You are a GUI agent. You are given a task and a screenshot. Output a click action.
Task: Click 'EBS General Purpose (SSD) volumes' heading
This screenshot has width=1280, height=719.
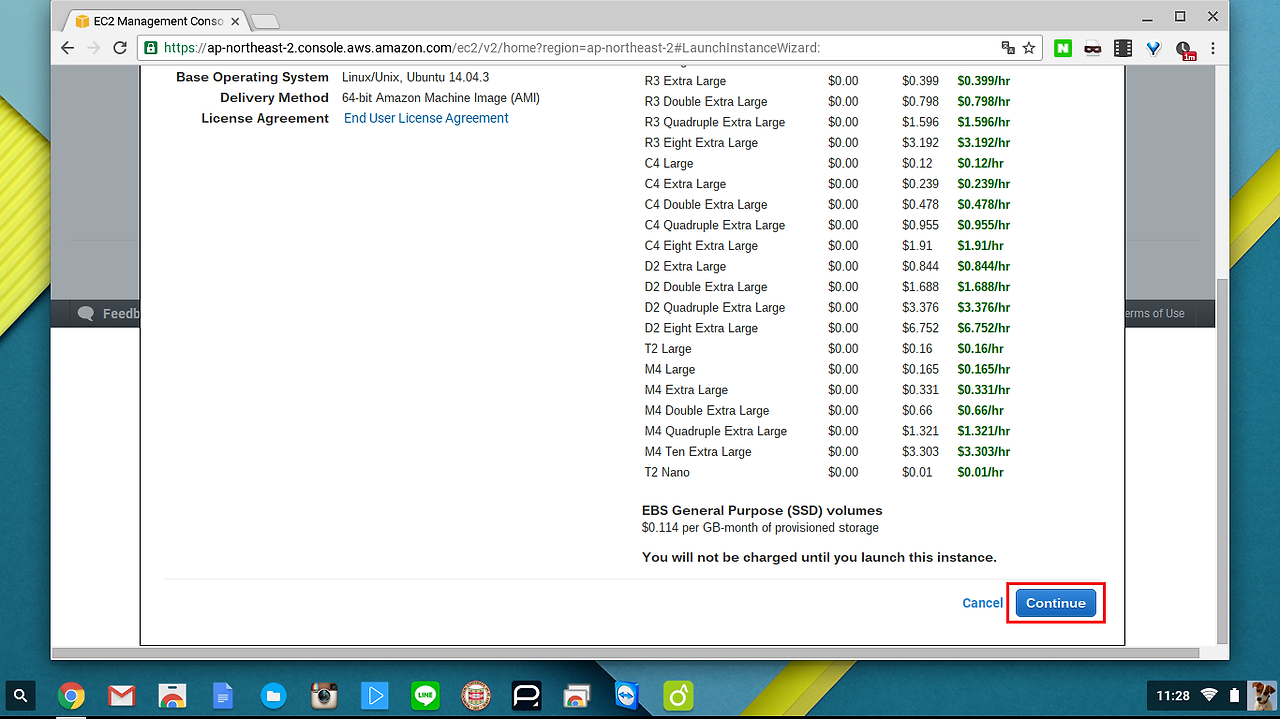pyautogui.click(x=762, y=511)
